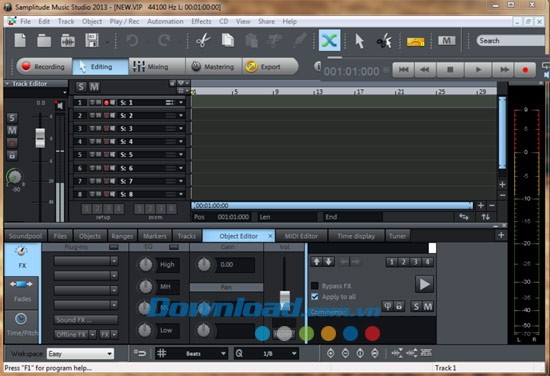This screenshot has height=376, width=550.
Task: Uncheck the Apply to all checkbox
Action: [x=315, y=297]
